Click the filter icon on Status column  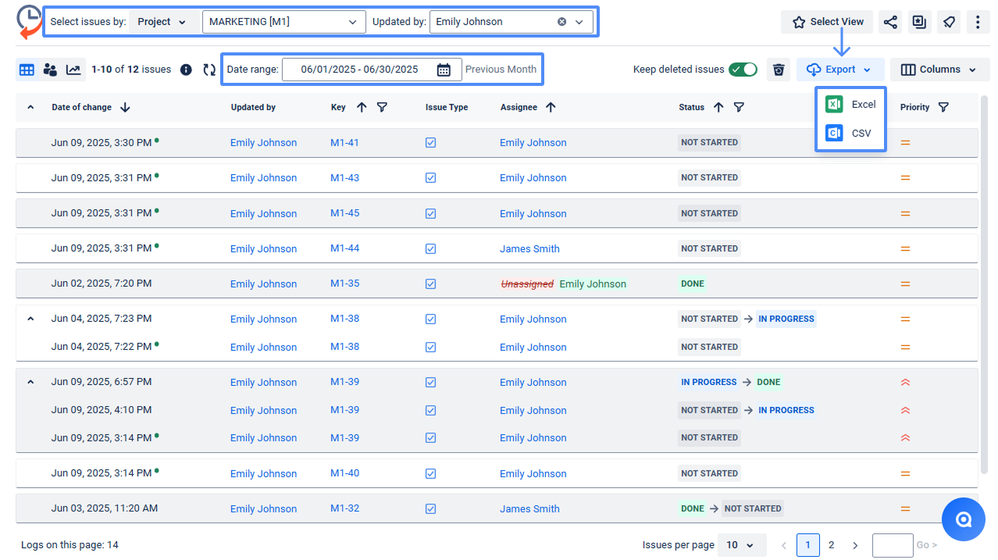[x=739, y=108]
